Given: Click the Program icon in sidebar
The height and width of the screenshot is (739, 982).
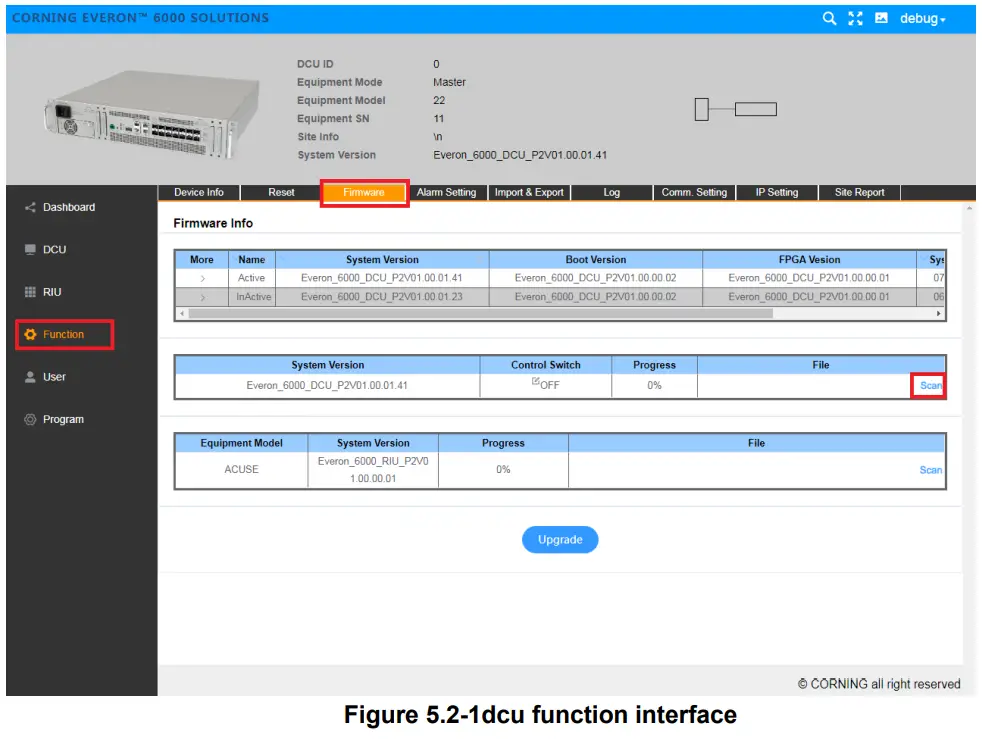Looking at the screenshot, I should coord(29,420).
